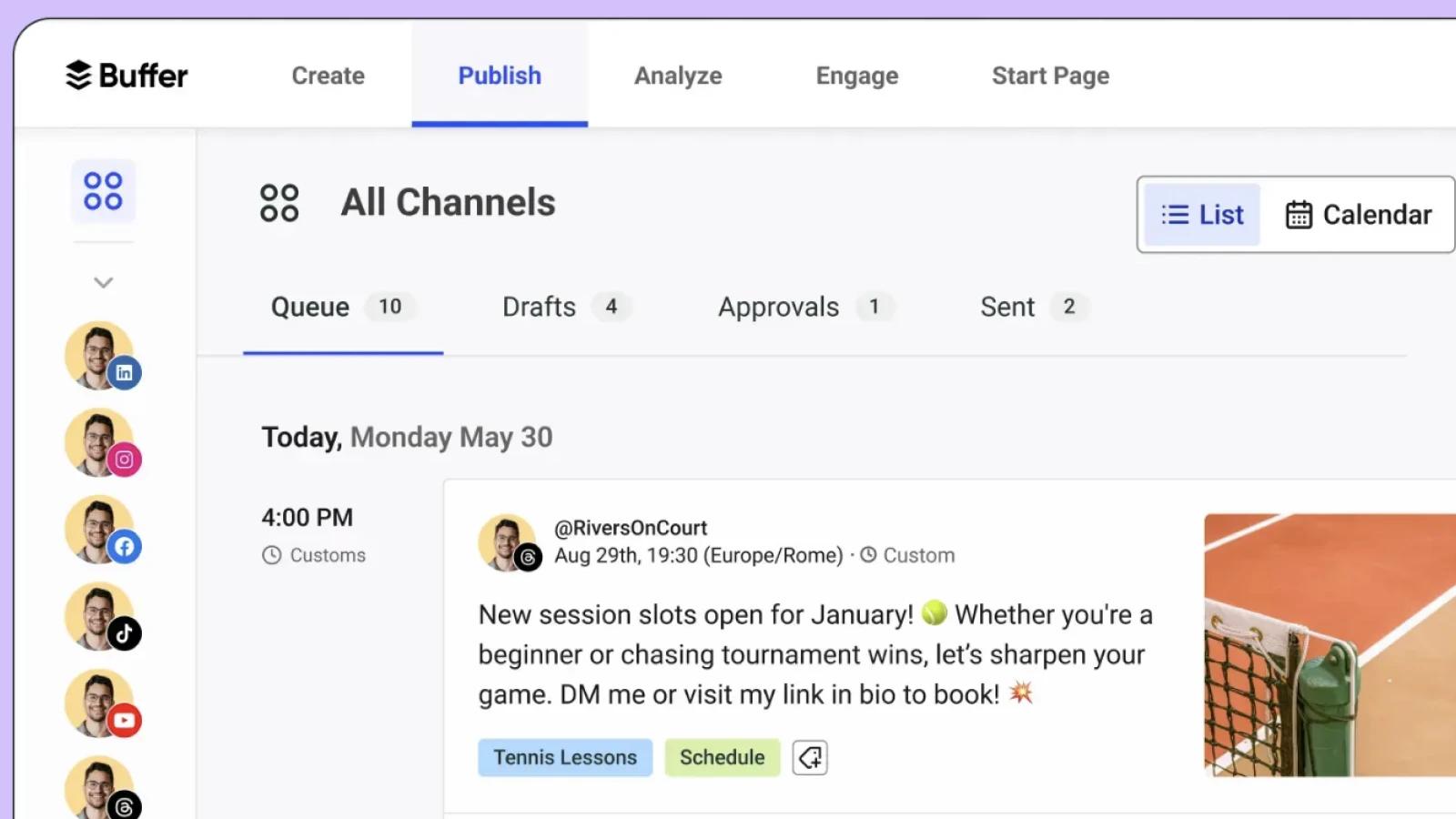Switch to the Sent tab
The width and height of the screenshot is (1456, 819).
pyautogui.click(x=1034, y=308)
